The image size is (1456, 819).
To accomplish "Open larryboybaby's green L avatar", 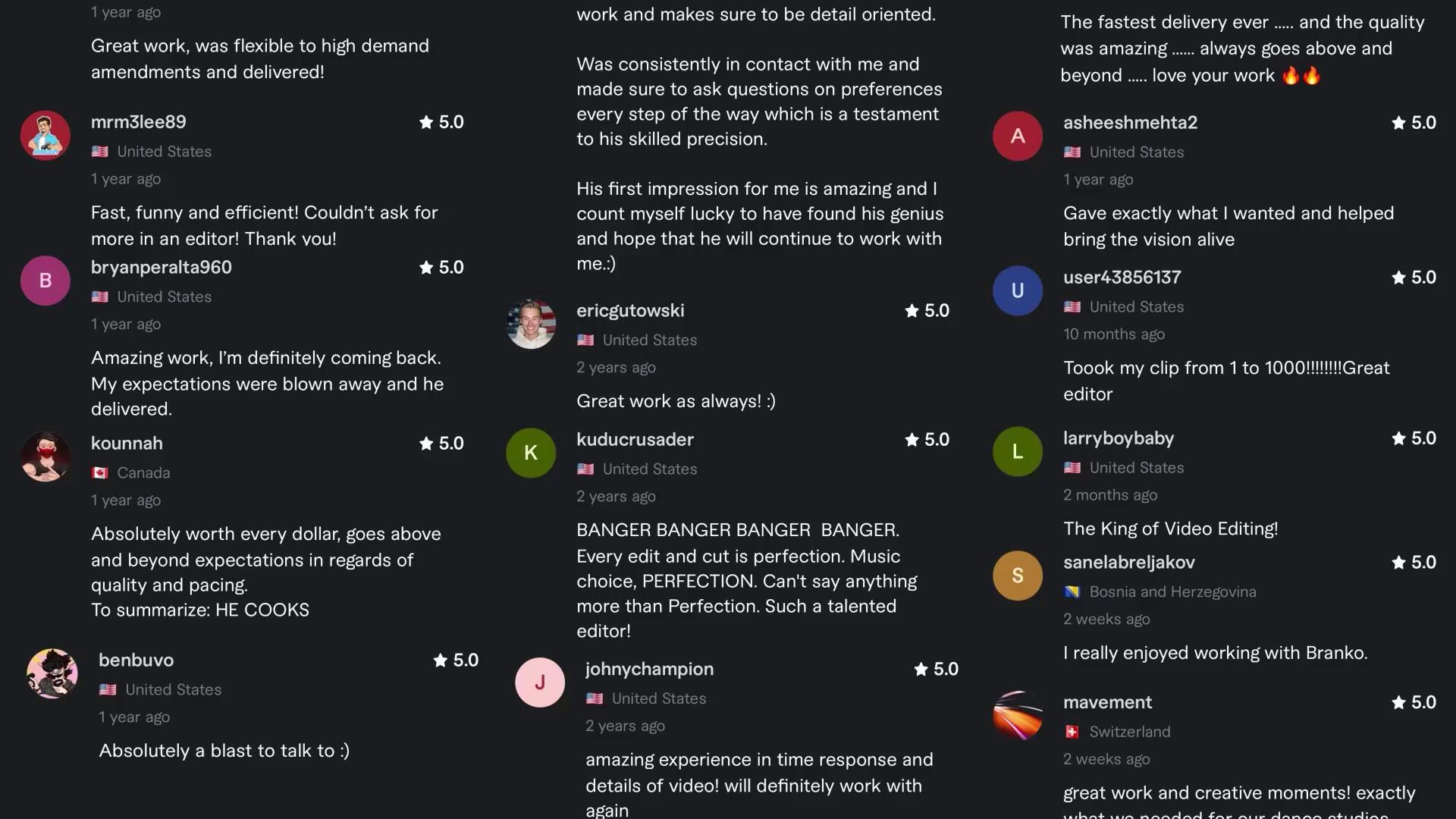I will [1018, 451].
